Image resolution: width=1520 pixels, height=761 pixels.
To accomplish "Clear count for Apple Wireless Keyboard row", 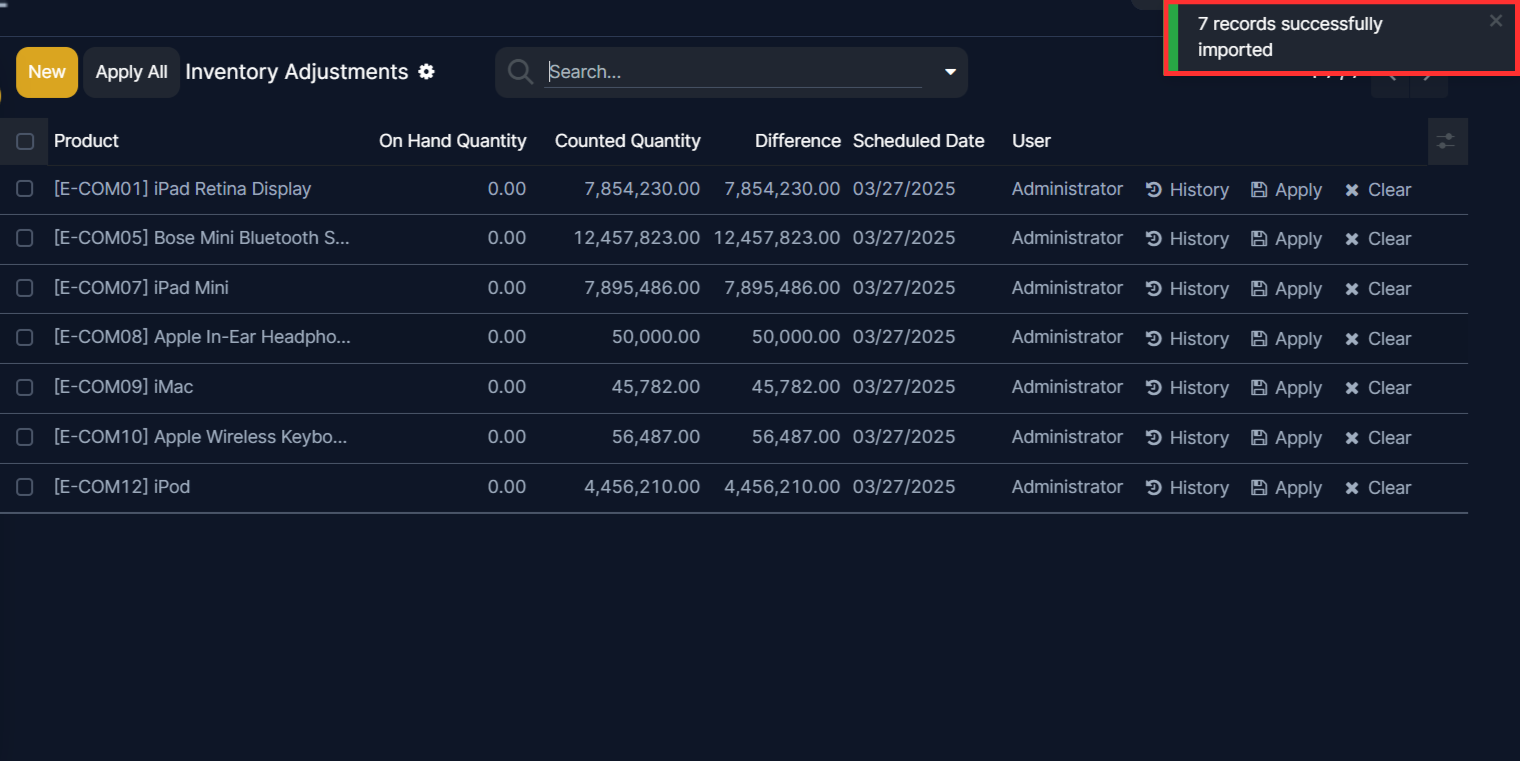I will (x=1378, y=438).
